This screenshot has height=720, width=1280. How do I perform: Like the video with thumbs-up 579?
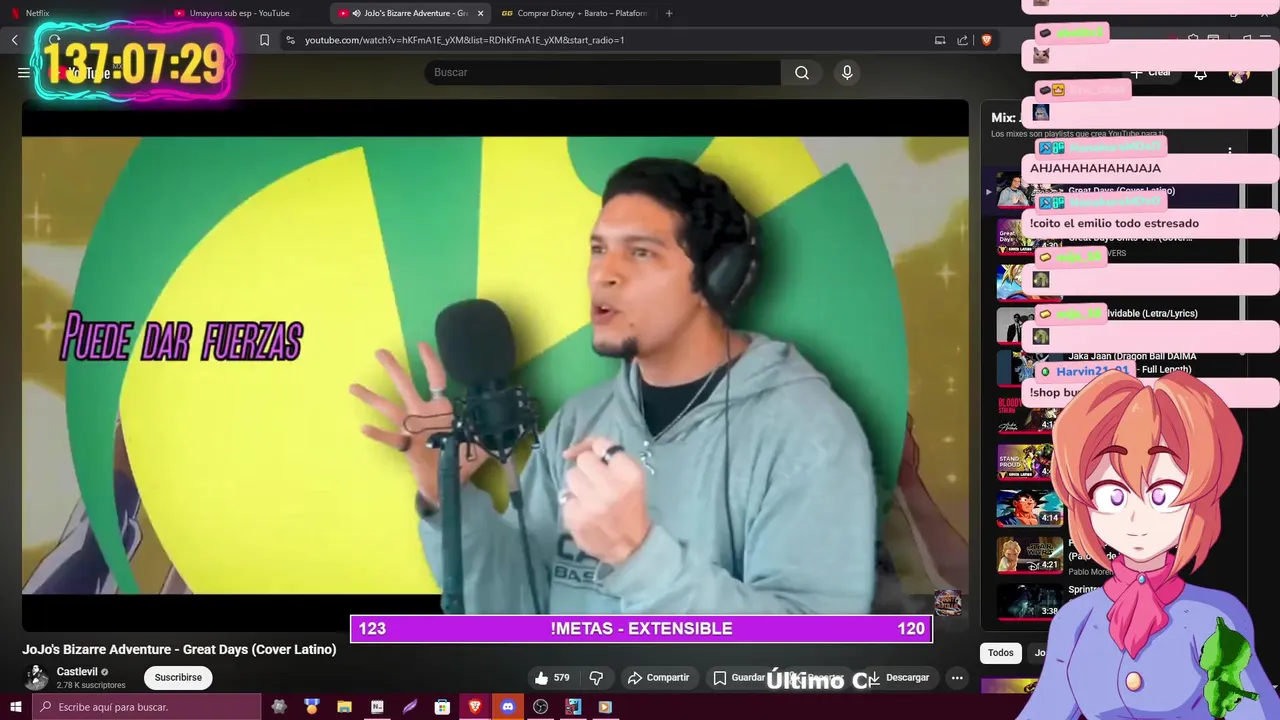pos(552,678)
